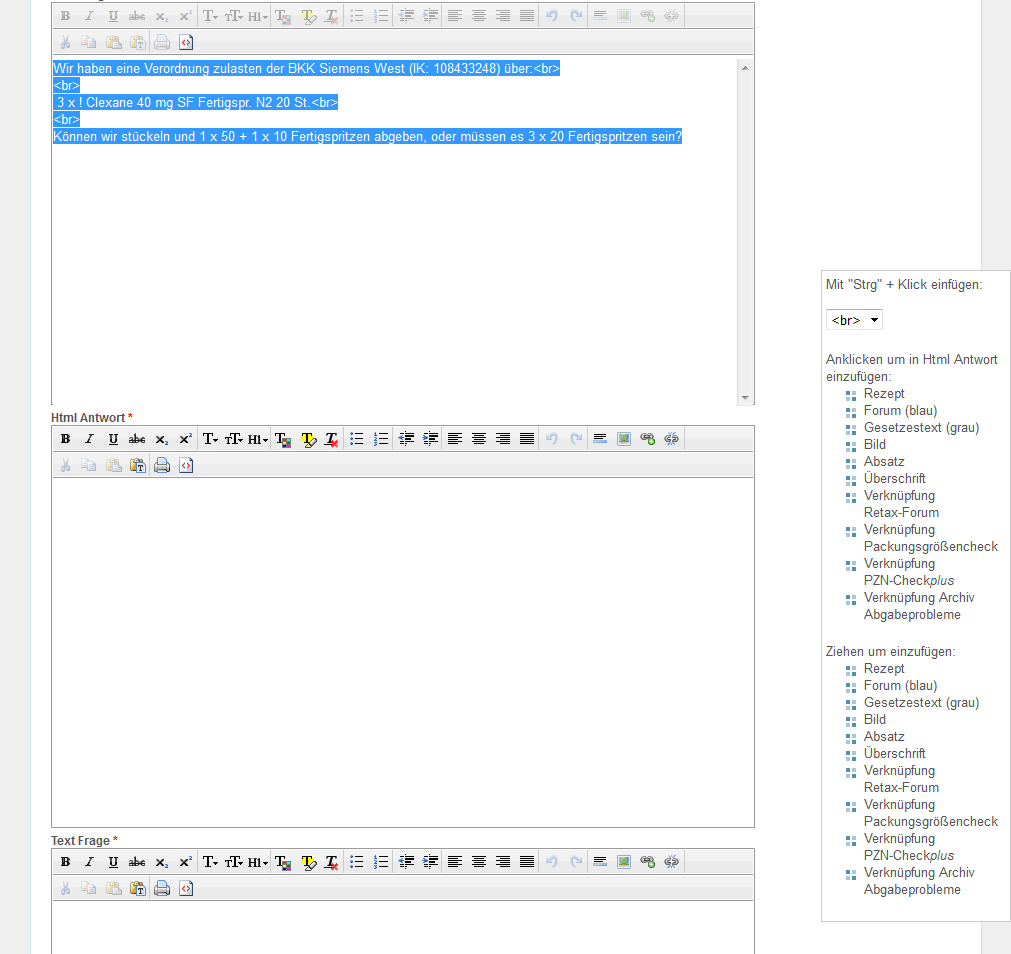Click remove formatting icon in Text Frage toolbar
This screenshot has height=954, width=1011.
click(x=332, y=862)
